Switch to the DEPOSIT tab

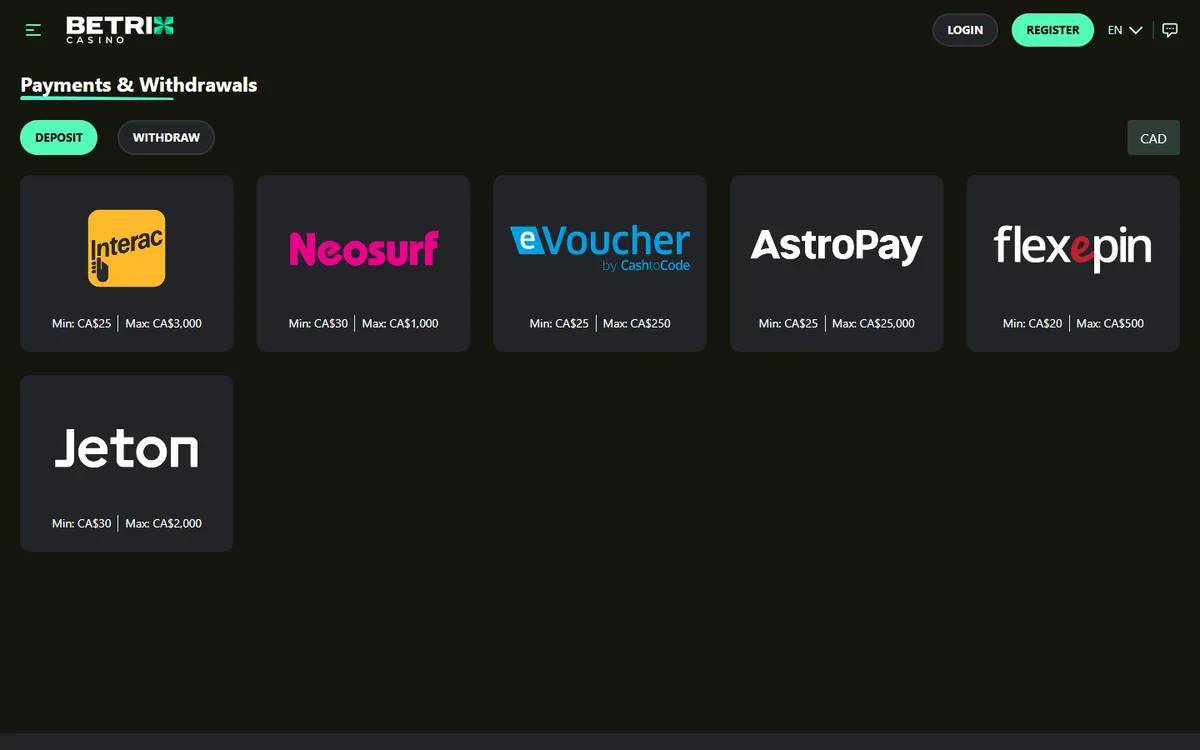click(59, 137)
